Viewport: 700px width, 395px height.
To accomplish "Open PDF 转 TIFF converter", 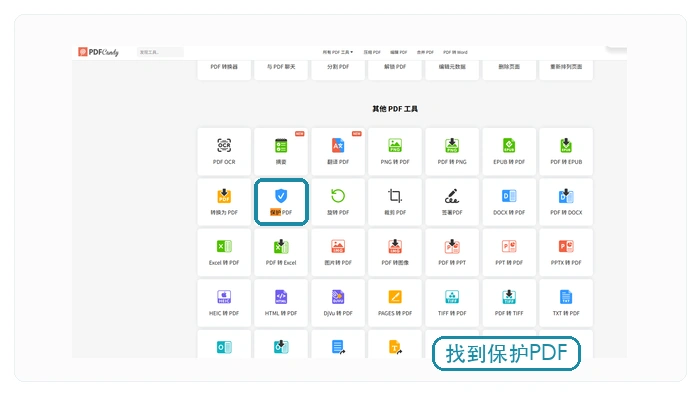I will coord(509,303).
